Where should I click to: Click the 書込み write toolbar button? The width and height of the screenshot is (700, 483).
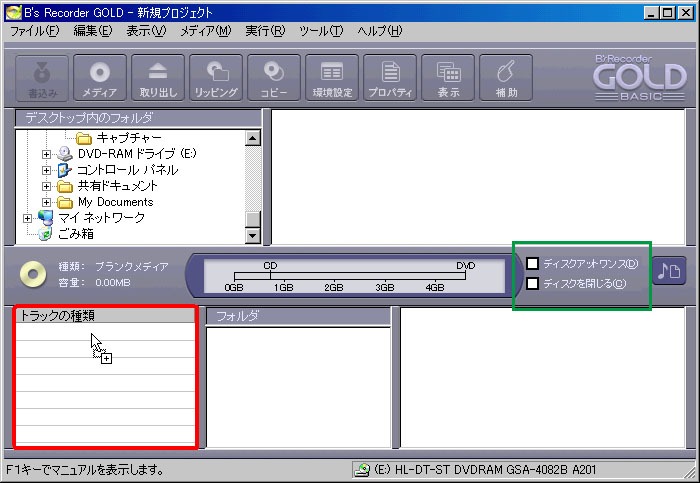[42, 78]
